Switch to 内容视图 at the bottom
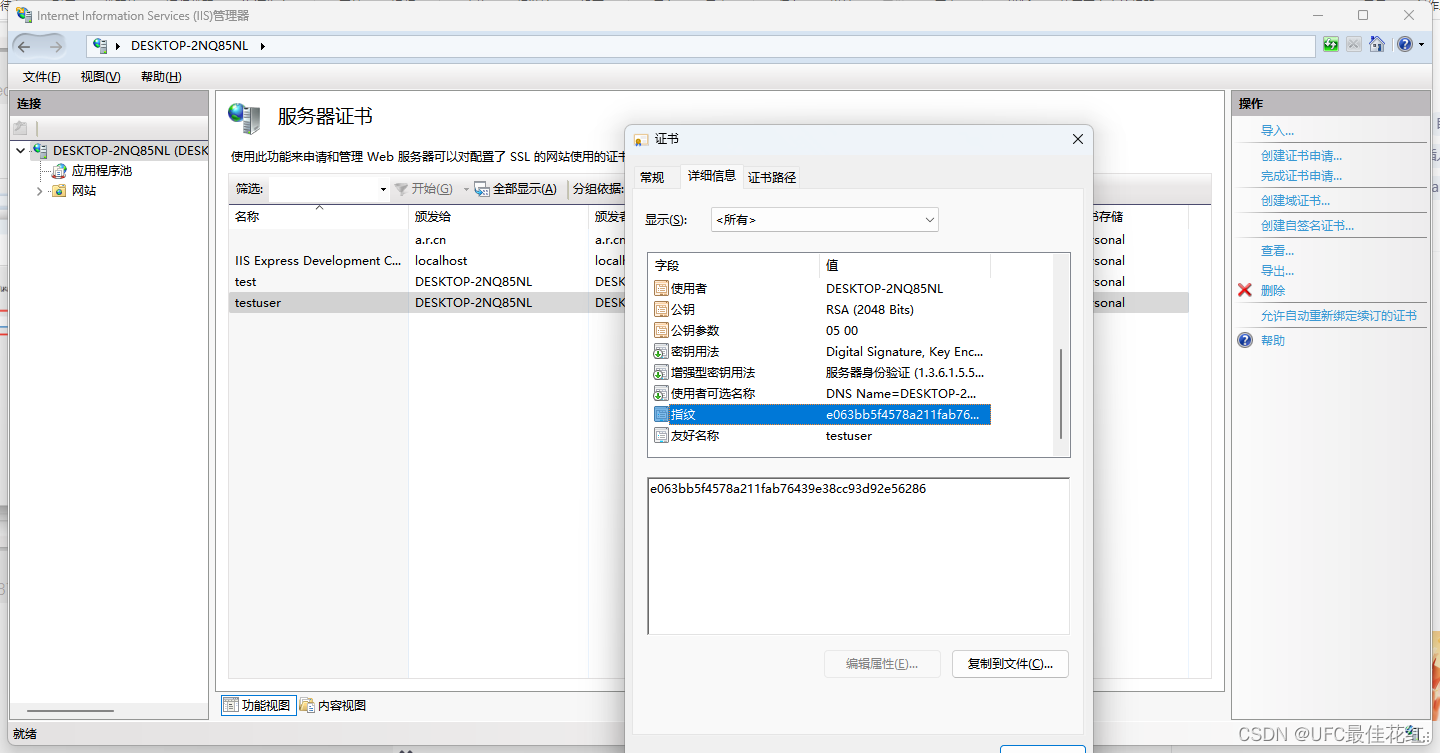The height and width of the screenshot is (753, 1440). click(340, 705)
